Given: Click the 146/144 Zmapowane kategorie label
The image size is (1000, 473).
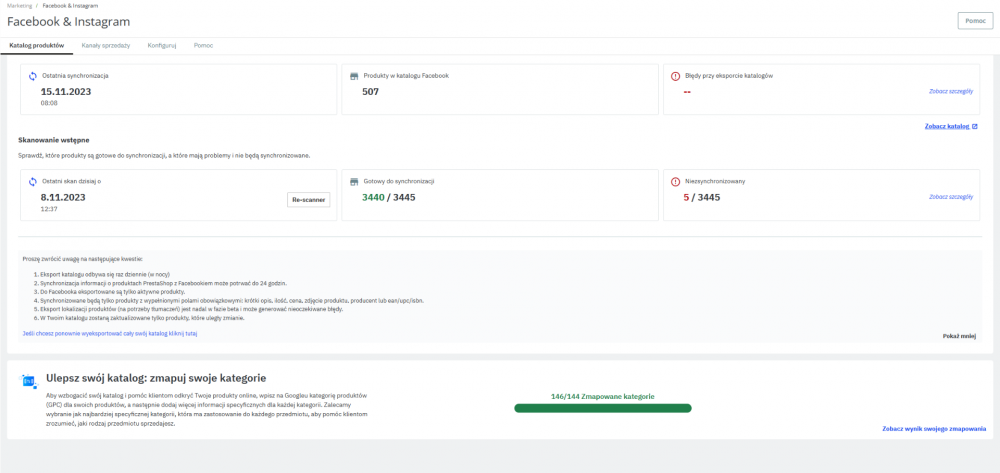Looking at the screenshot, I should coord(603,397).
